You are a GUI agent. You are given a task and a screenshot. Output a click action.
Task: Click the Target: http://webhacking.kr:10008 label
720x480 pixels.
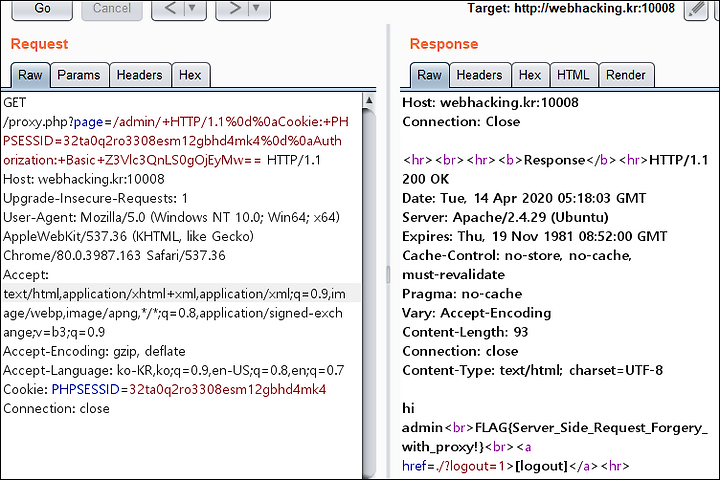[571, 8]
